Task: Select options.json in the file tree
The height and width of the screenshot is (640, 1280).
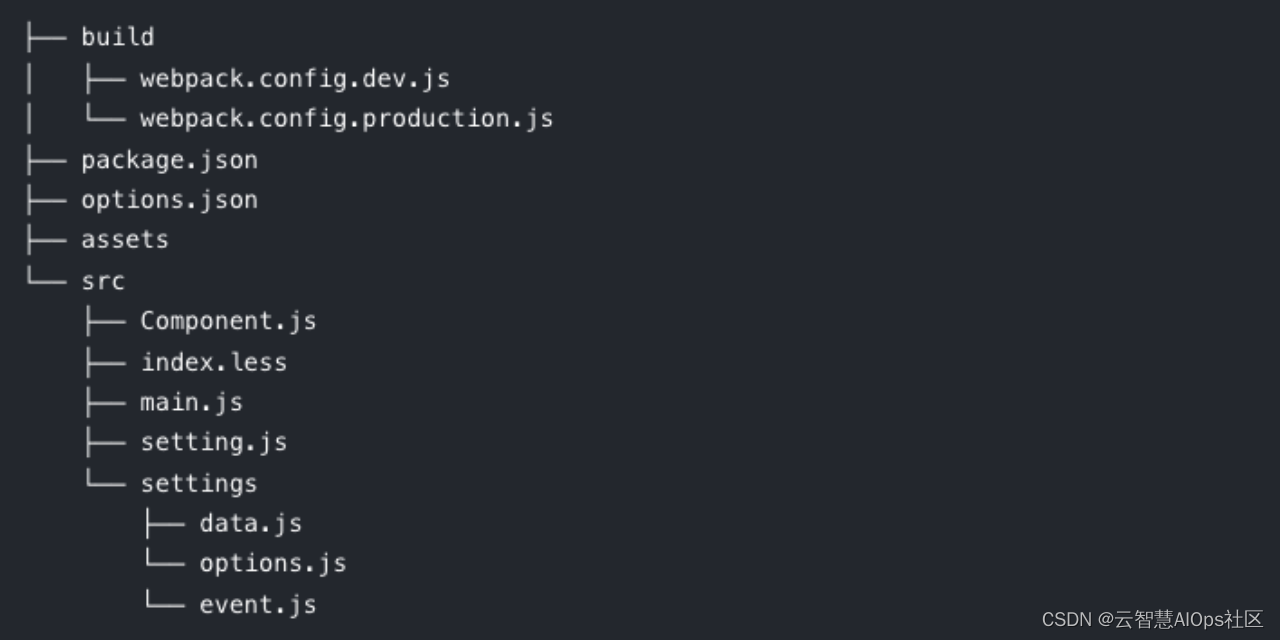Action: point(169,200)
